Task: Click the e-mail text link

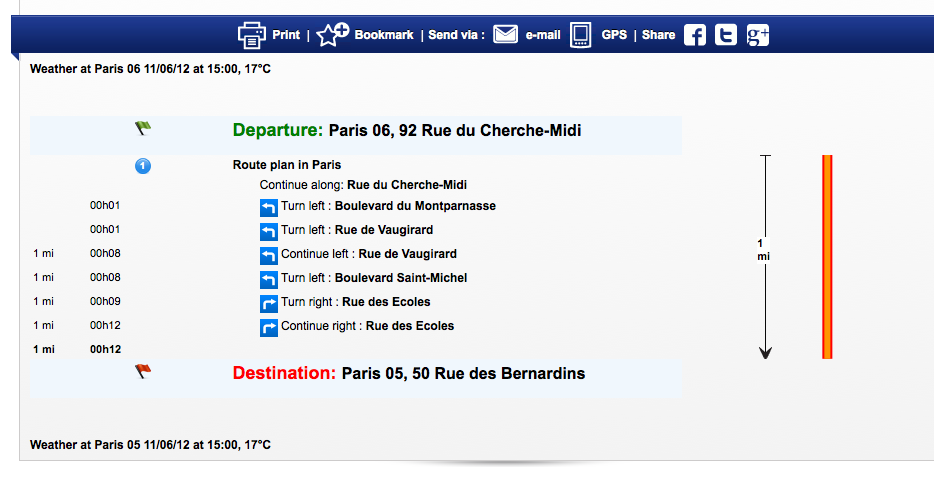Action: 544,35
